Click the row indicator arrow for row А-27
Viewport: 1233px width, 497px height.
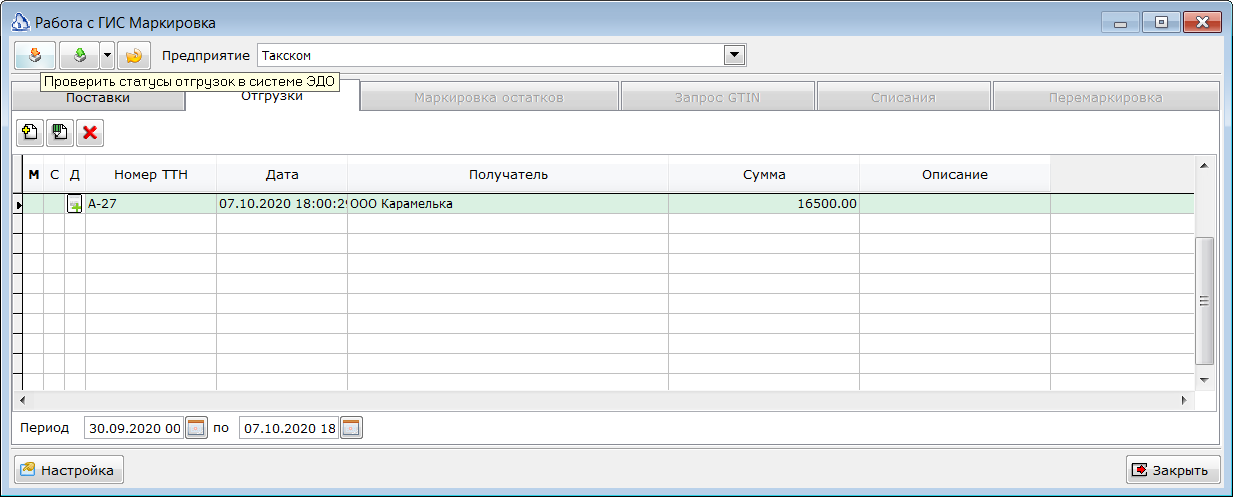click(x=18, y=204)
